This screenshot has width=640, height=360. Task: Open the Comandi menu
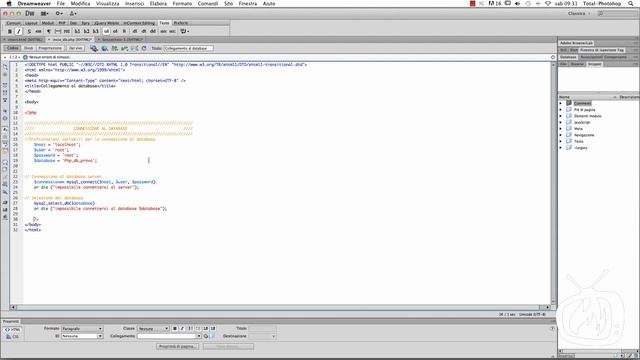click(x=208, y=3)
